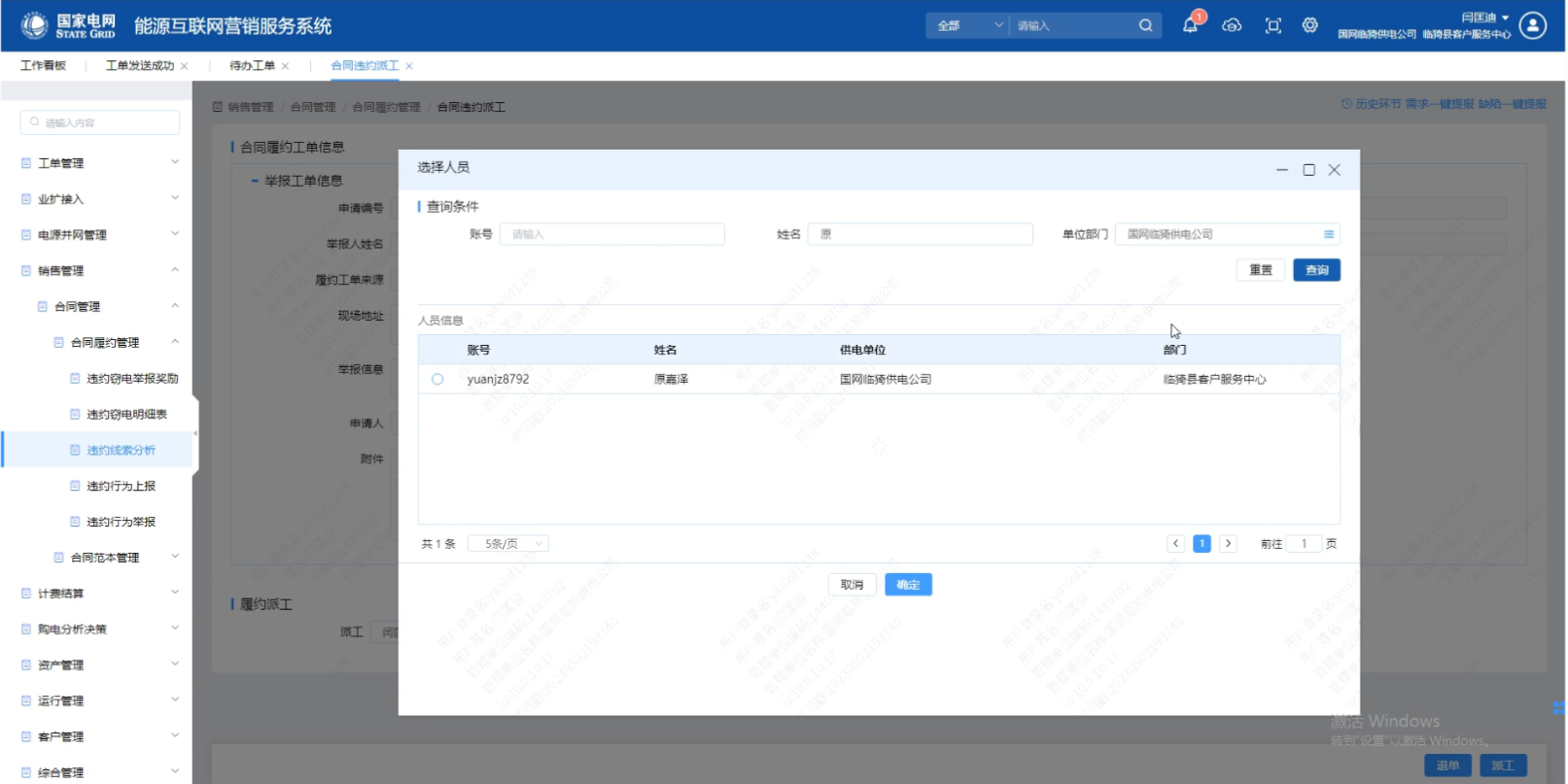Click the search magnifier icon in top bar
This screenshot has height=784, width=1568.
[1146, 25]
